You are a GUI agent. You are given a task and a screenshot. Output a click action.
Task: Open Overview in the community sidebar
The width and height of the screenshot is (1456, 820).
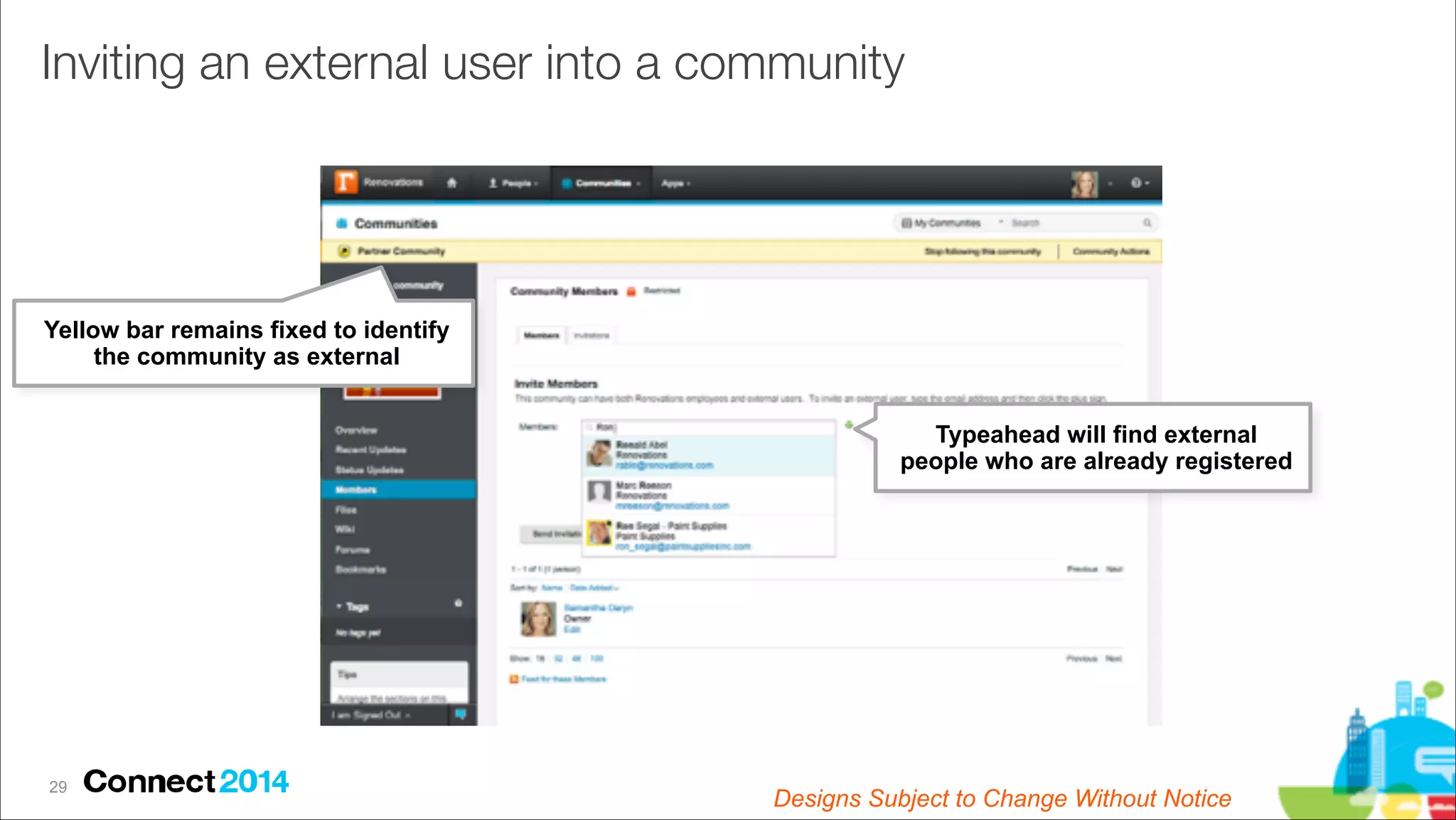click(x=356, y=430)
